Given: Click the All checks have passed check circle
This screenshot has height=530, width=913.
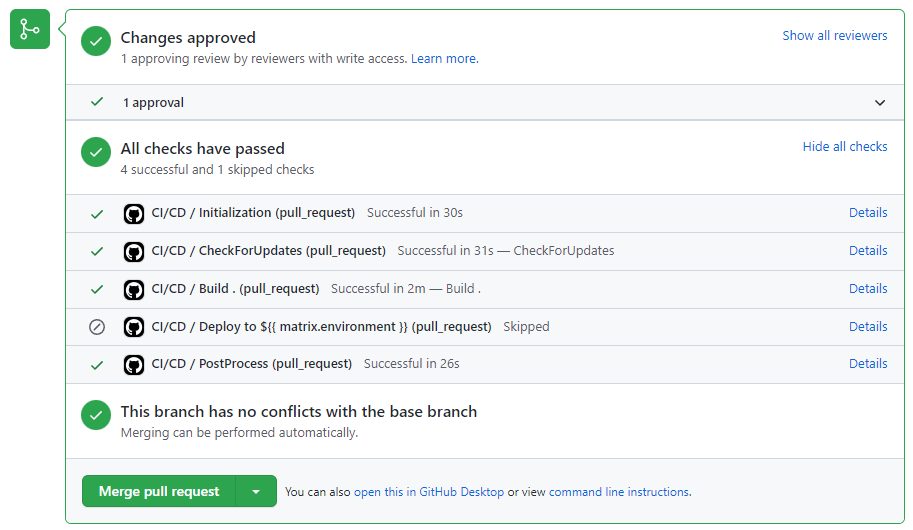Looking at the screenshot, I should (x=96, y=152).
